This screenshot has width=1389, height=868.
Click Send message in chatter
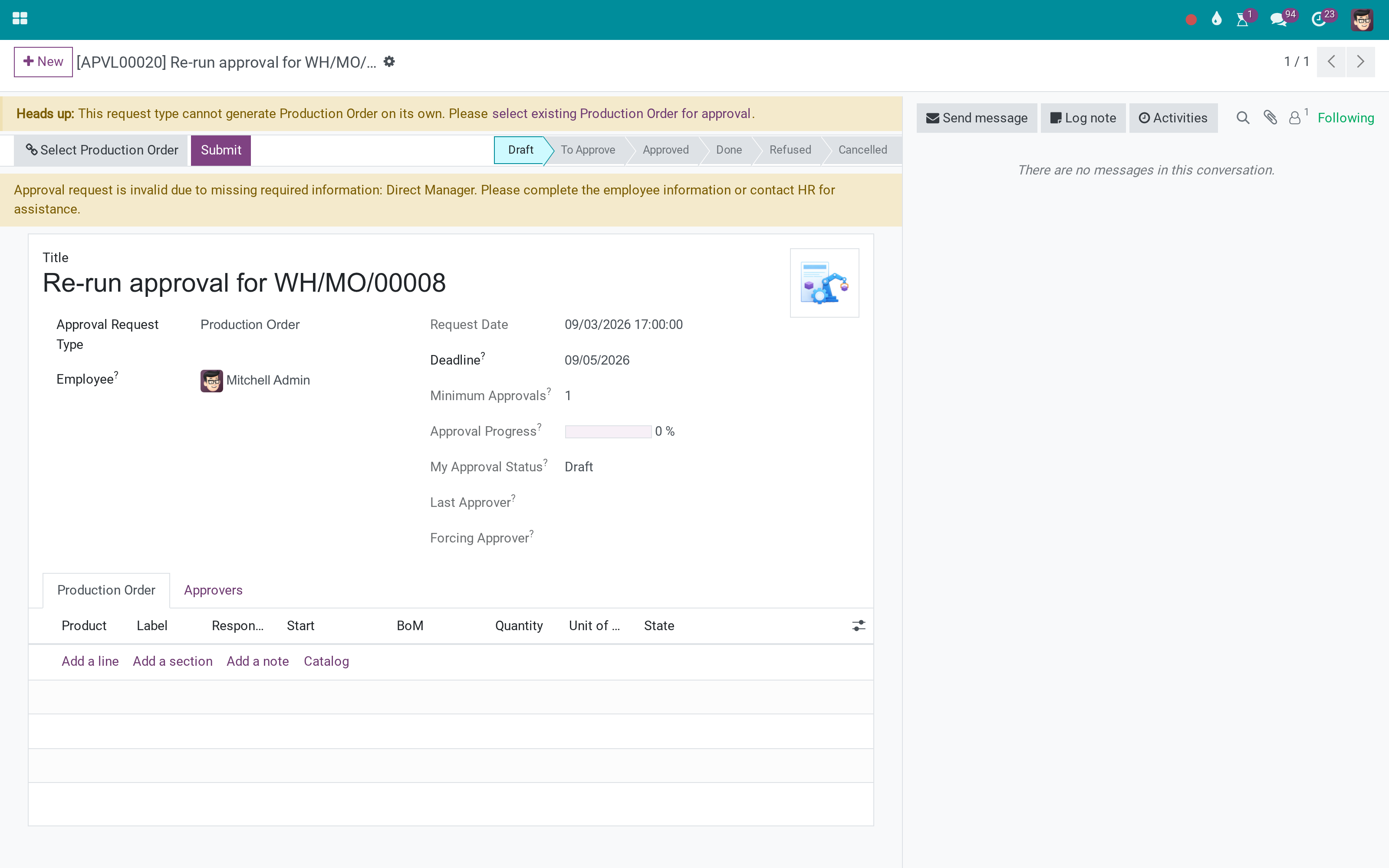point(977,118)
